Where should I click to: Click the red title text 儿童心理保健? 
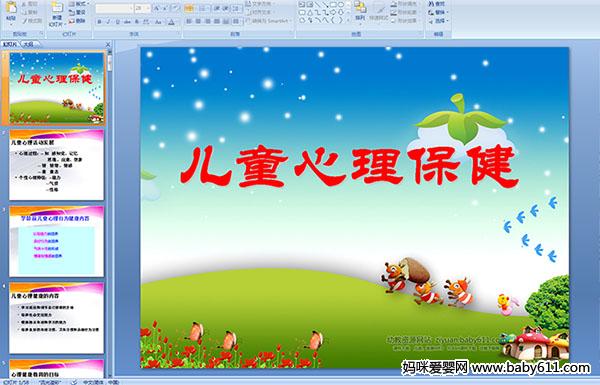(x=349, y=167)
